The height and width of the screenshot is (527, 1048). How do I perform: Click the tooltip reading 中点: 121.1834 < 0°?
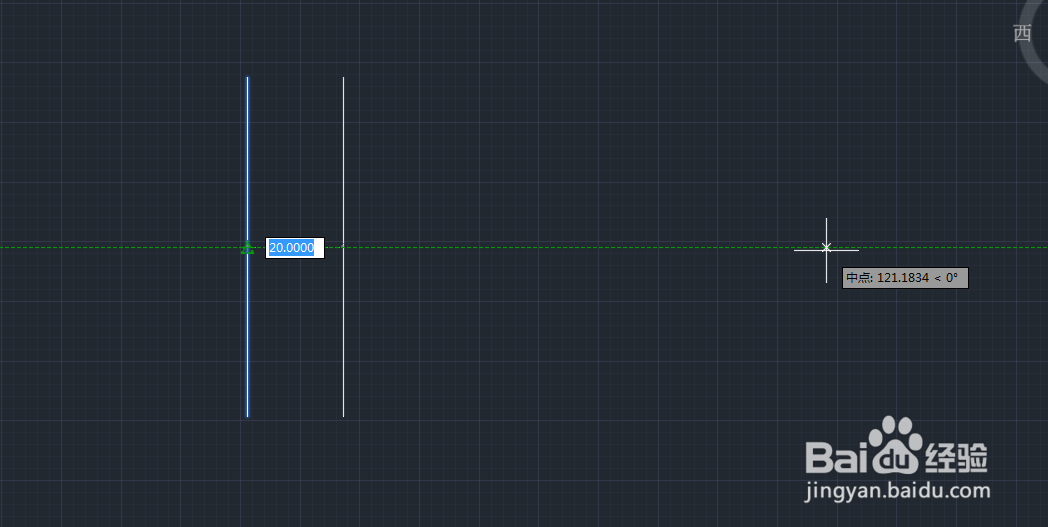[905, 278]
